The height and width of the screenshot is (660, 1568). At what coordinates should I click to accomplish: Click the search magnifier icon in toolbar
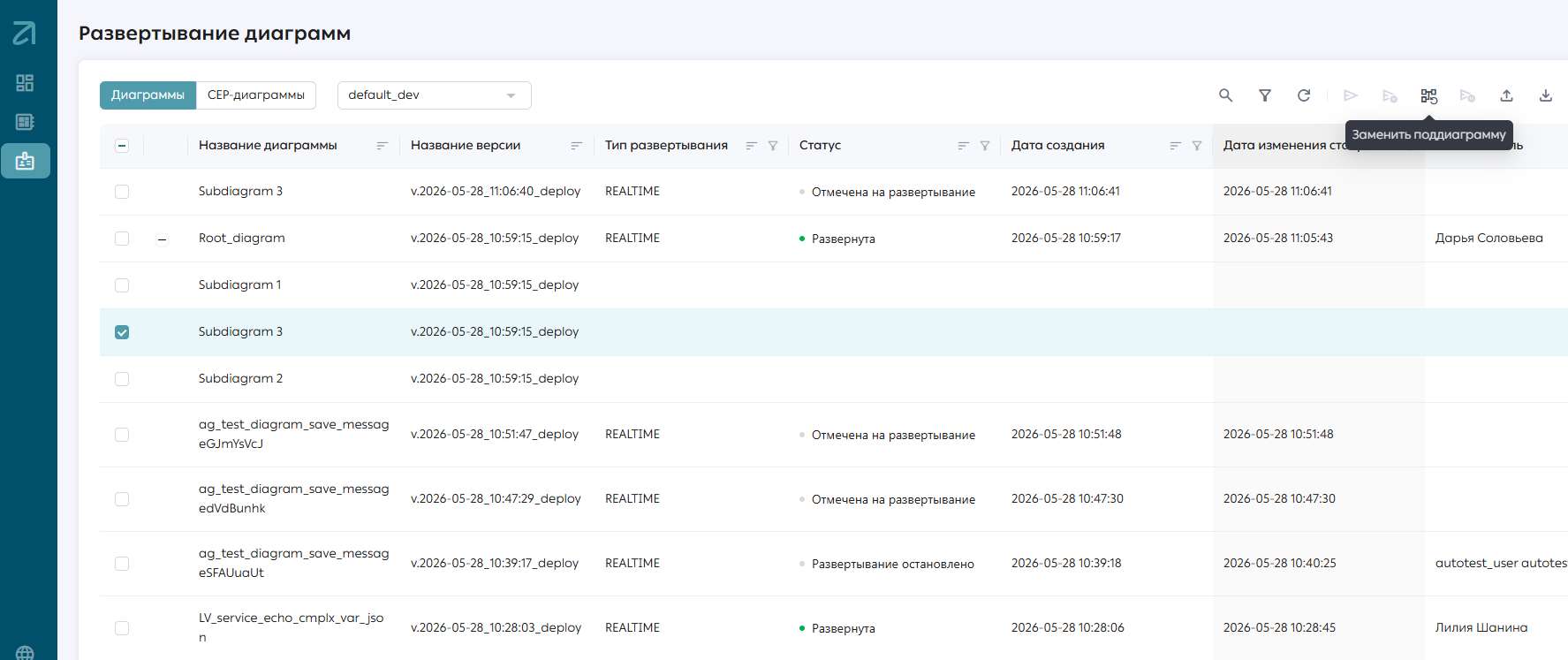pos(1225,95)
